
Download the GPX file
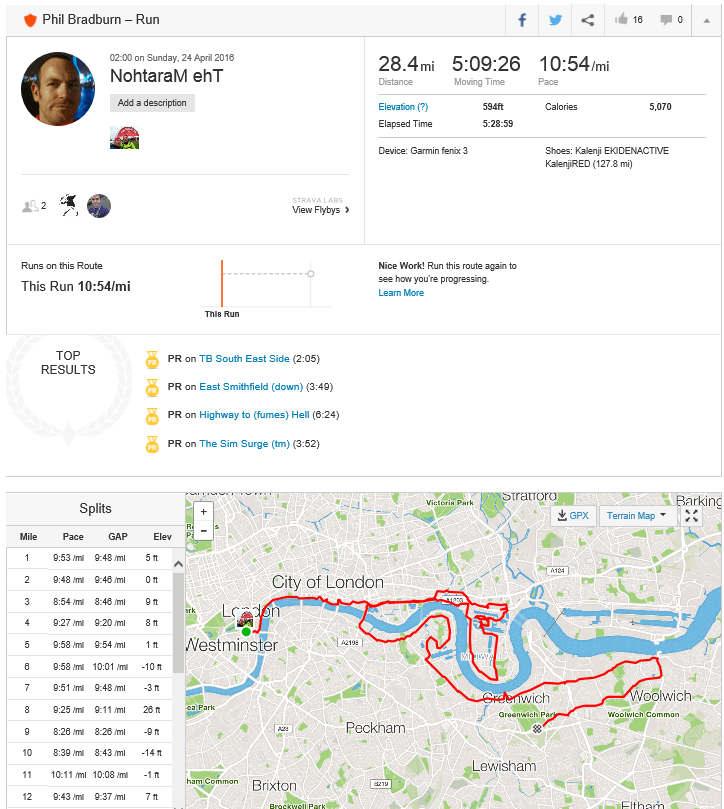click(x=574, y=515)
